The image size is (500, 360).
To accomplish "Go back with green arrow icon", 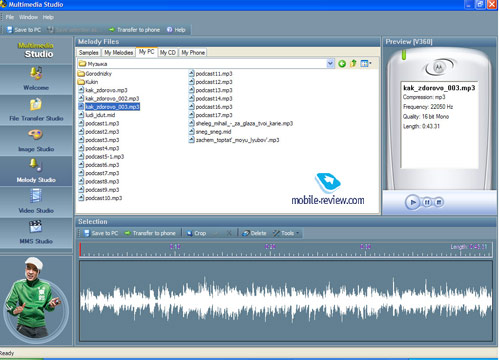I will pyautogui.click(x=342, y=63).
